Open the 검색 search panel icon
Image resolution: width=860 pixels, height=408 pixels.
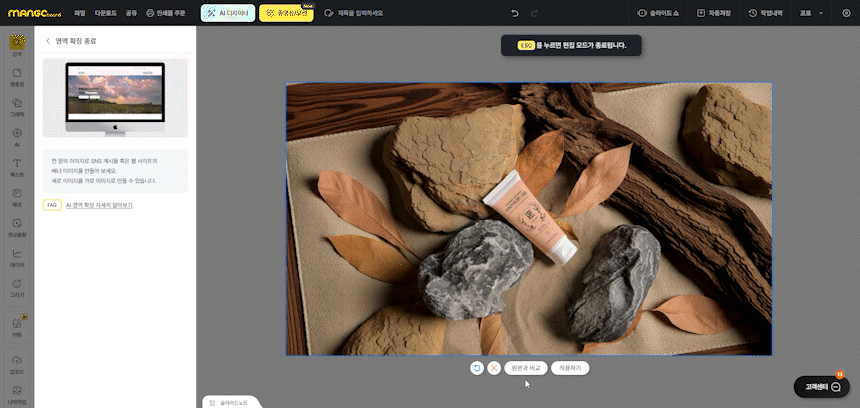click(17, 45)
